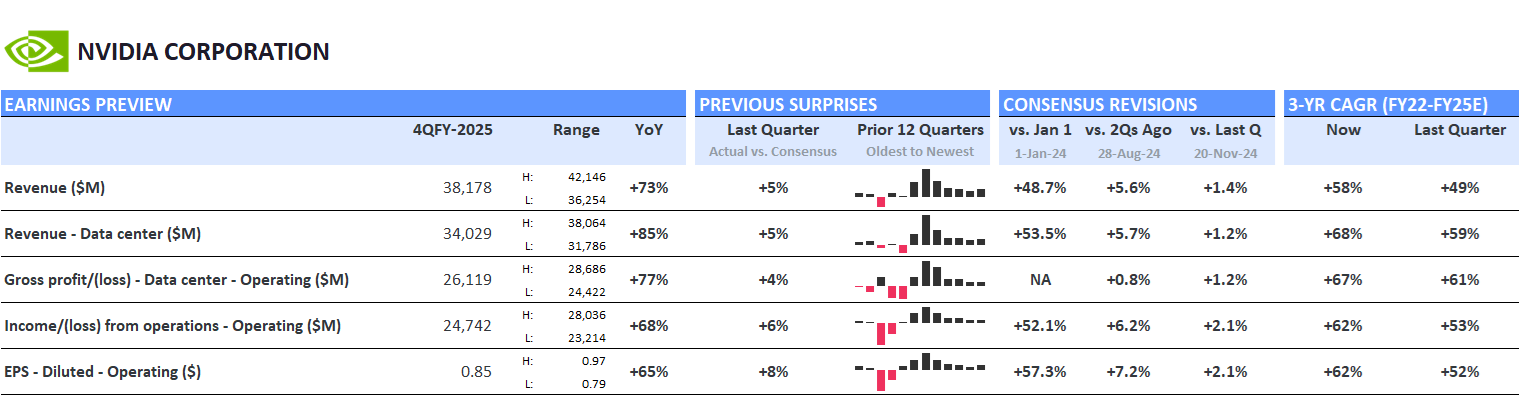Select the EARNINGS PREVIEW section header

88,105
